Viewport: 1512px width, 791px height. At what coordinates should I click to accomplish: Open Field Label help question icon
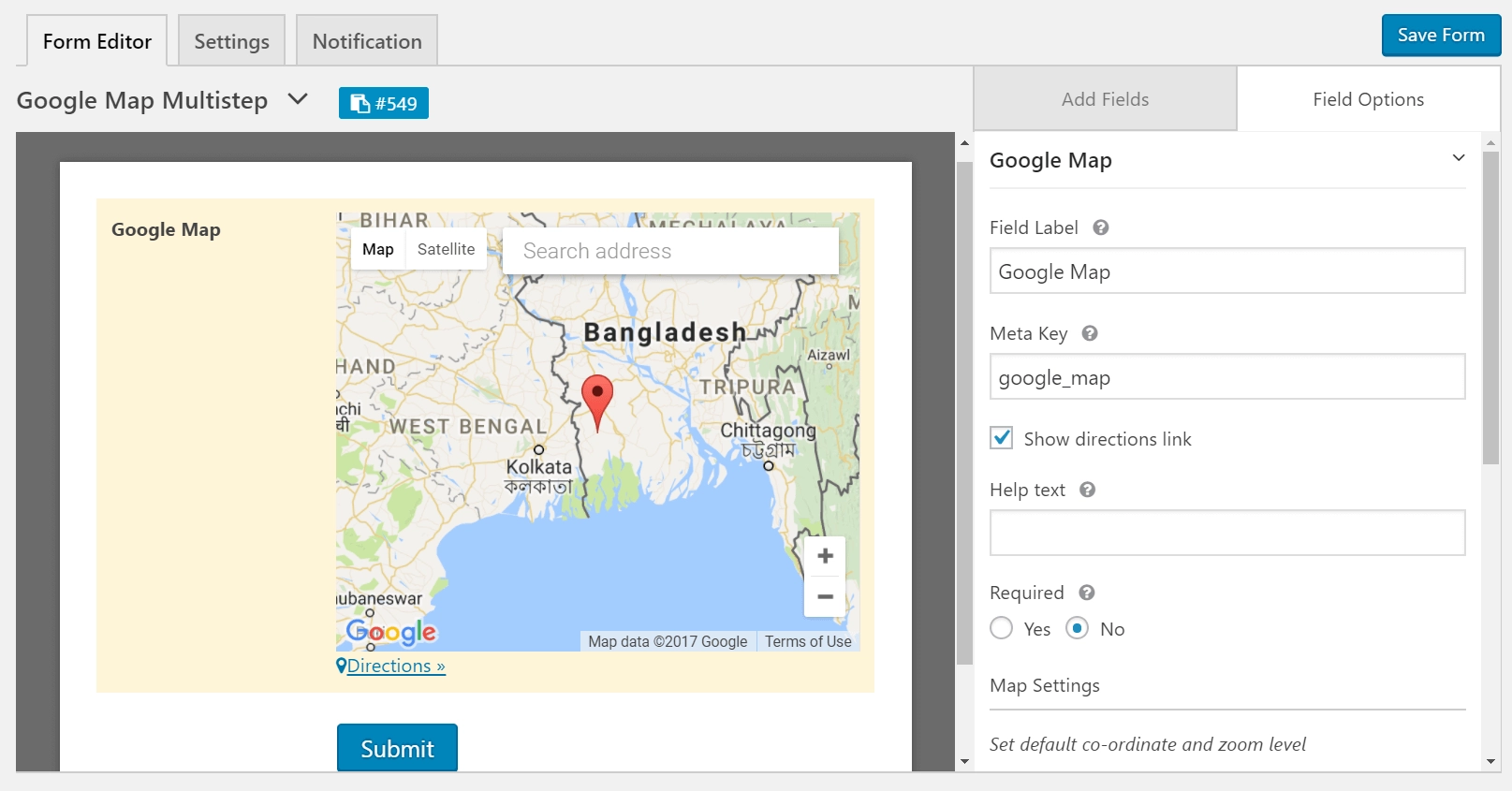[x=1101, y=227]
